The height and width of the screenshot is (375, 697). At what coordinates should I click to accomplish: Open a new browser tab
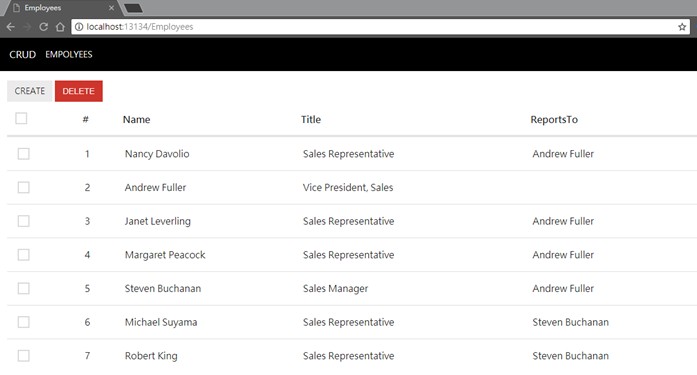click(133, 8)
